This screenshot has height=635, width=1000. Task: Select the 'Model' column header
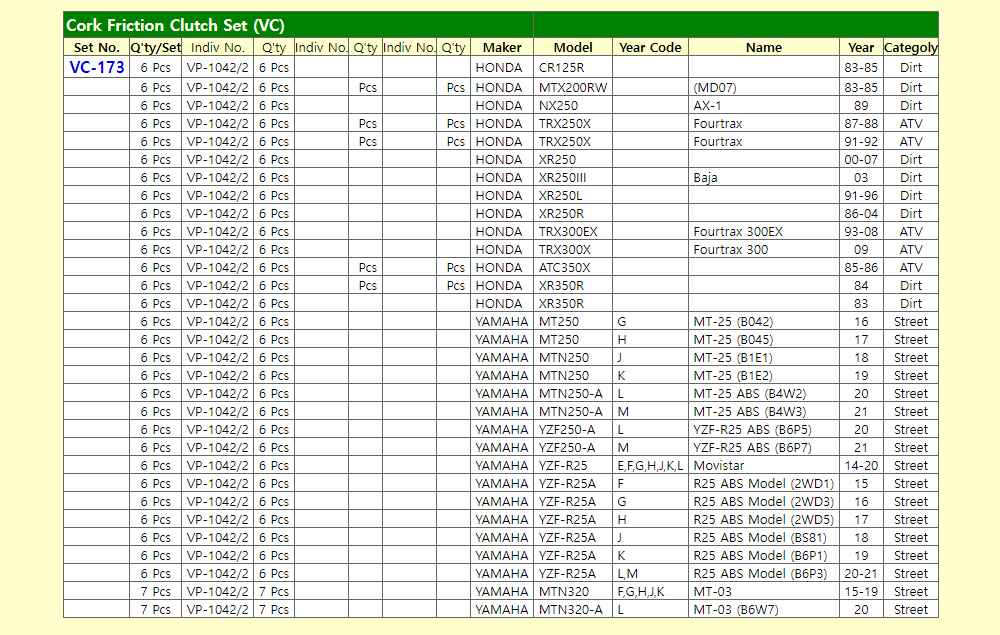[573, 48]
